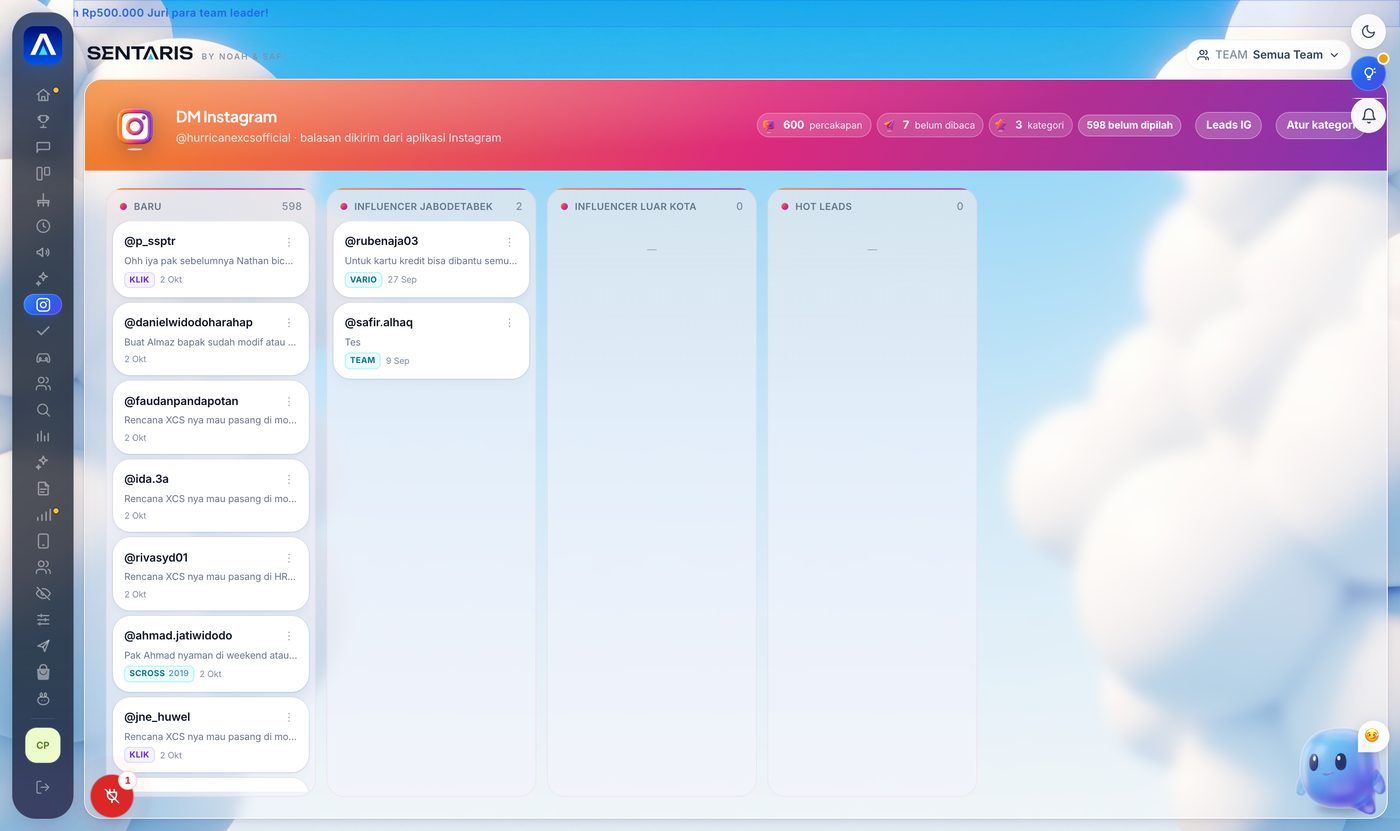Image resolution: width=1400 pixels, height=831 pixels.
Task: Click the Leads IG button
Action: (1228, 125)
